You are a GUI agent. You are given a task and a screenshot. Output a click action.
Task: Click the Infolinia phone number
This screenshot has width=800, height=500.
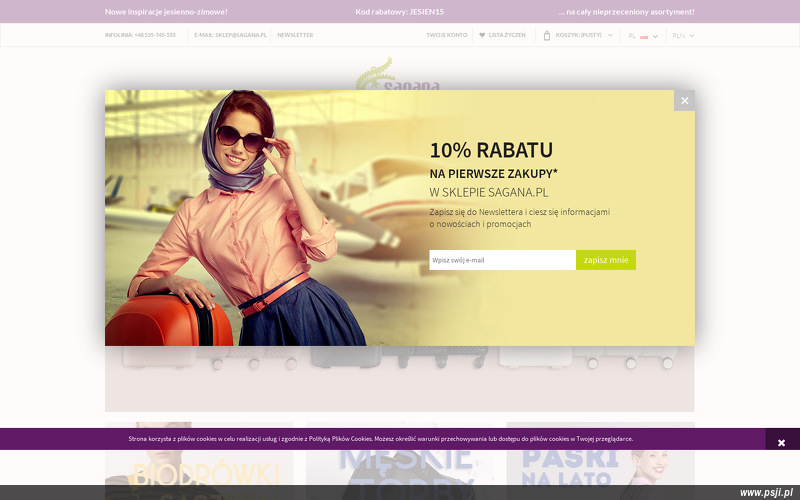pyautogui.click(x=140, y=35)
